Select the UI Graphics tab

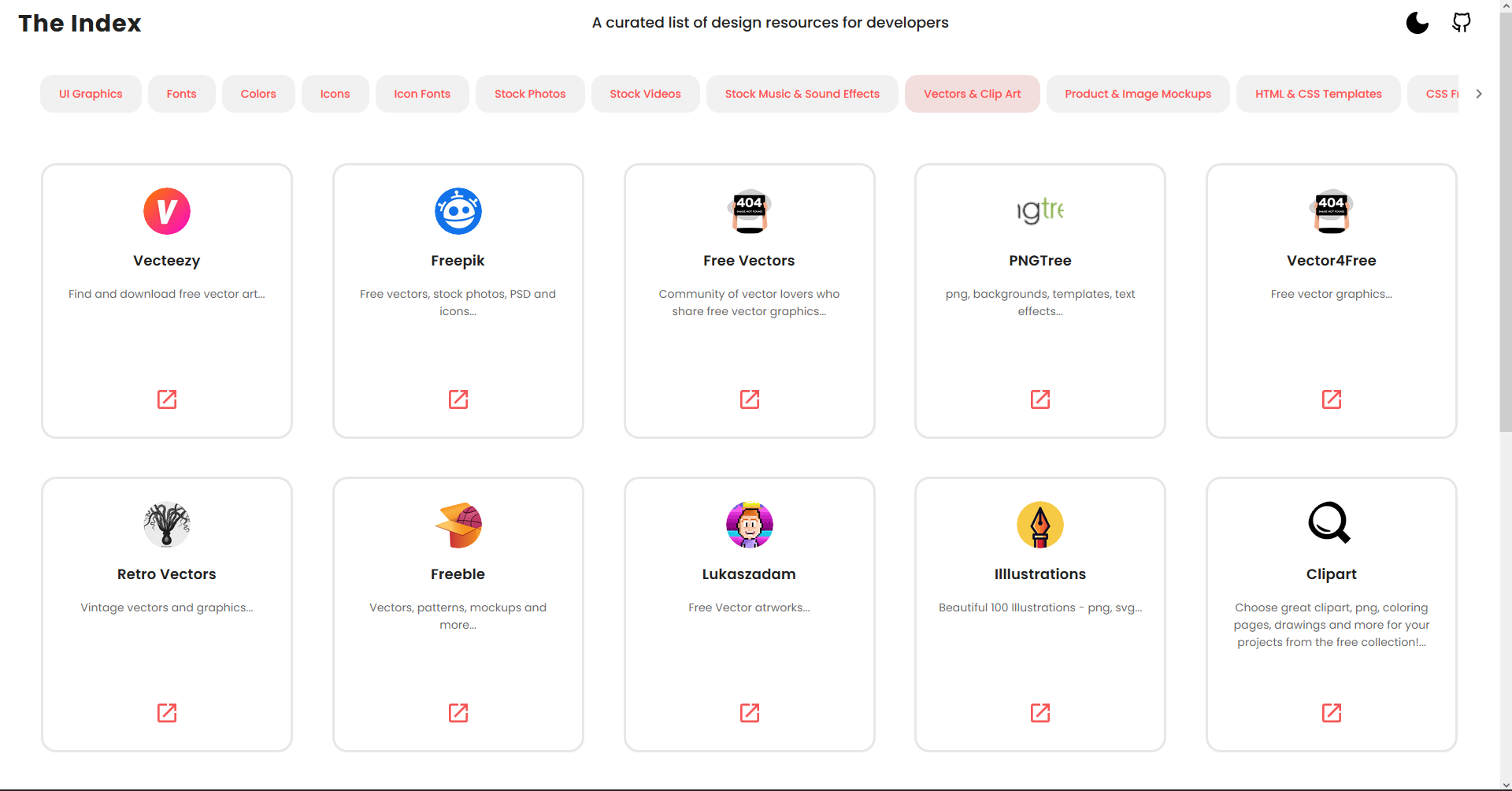tap(91, 94)
